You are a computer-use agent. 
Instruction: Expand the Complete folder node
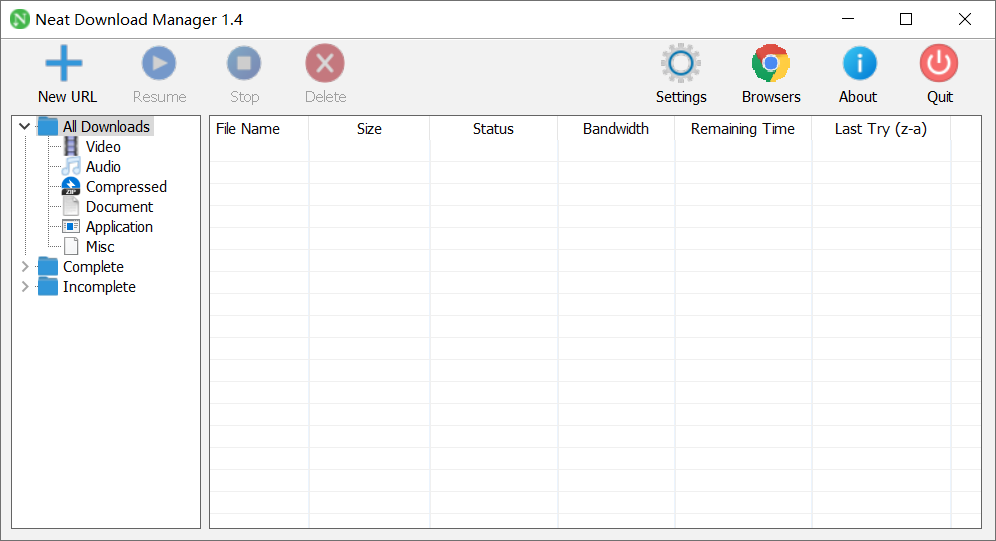tap(25, 267)
